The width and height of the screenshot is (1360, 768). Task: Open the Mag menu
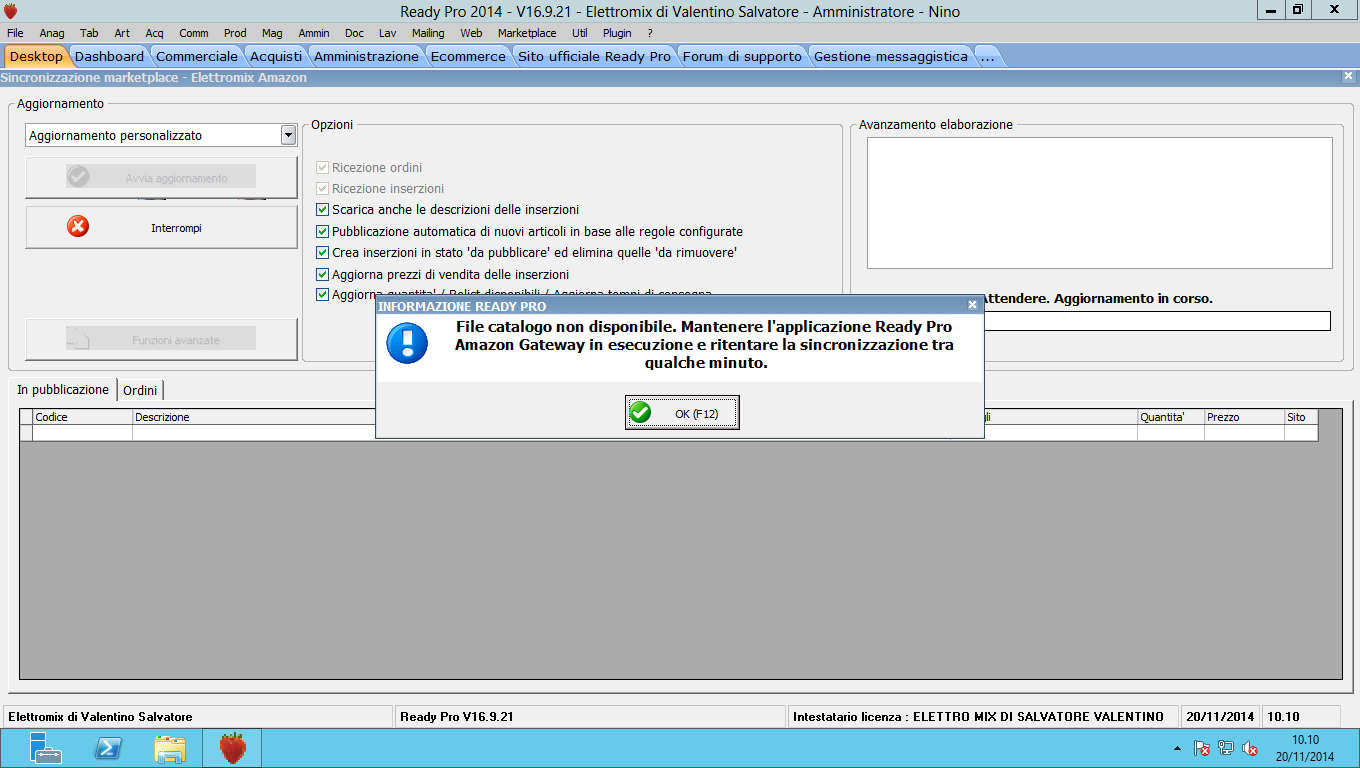pos(272,33)
